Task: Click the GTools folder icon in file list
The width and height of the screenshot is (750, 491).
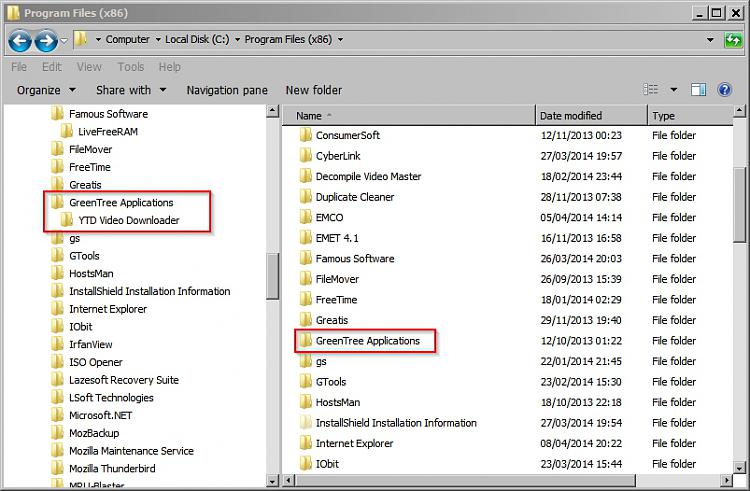Action: (305, 382)
